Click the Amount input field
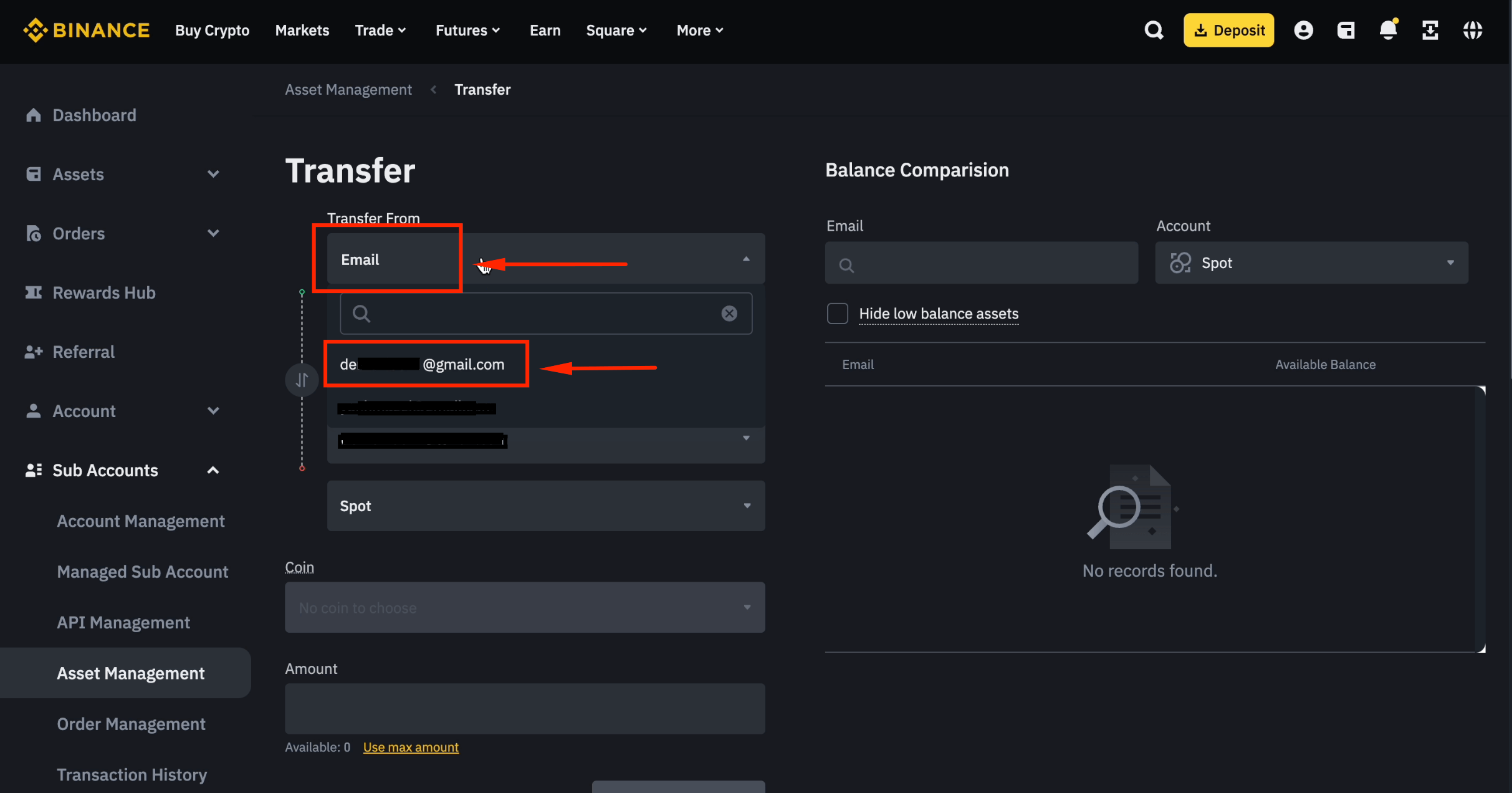The image size is (1512, 793). tap(525, 708)
